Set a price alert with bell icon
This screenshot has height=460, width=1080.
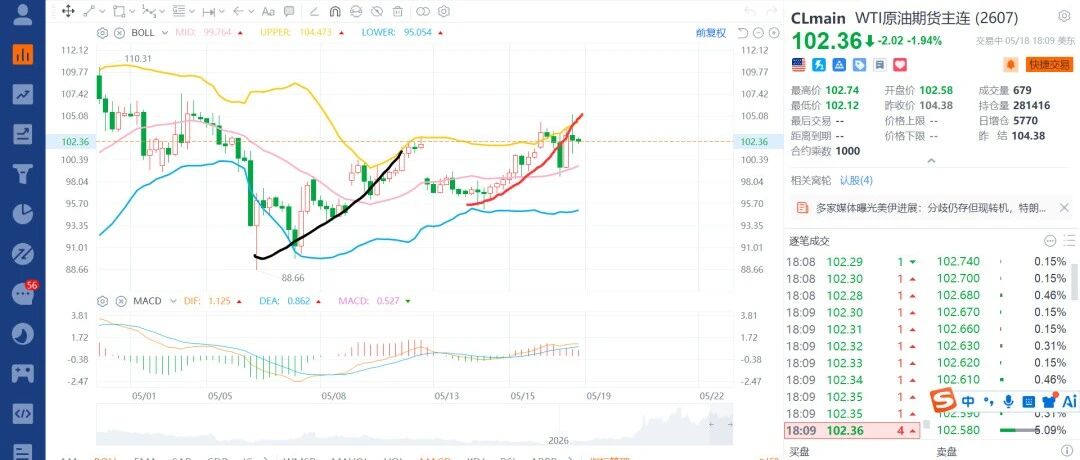click(1012, 65)
